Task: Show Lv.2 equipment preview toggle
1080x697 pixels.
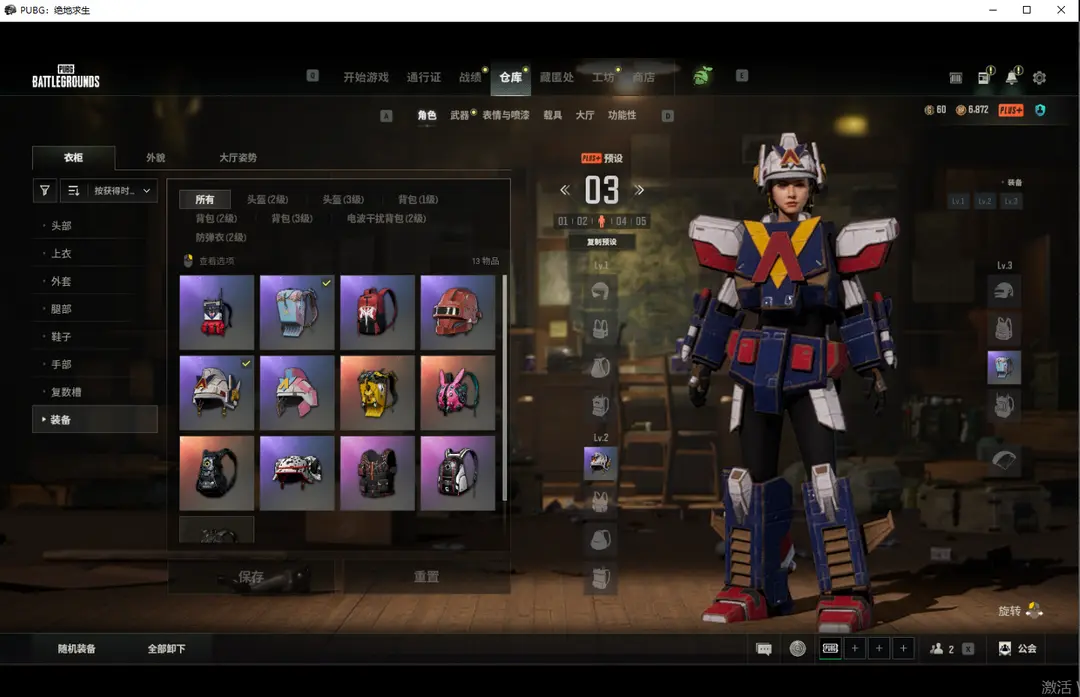Action: (985, 201)
